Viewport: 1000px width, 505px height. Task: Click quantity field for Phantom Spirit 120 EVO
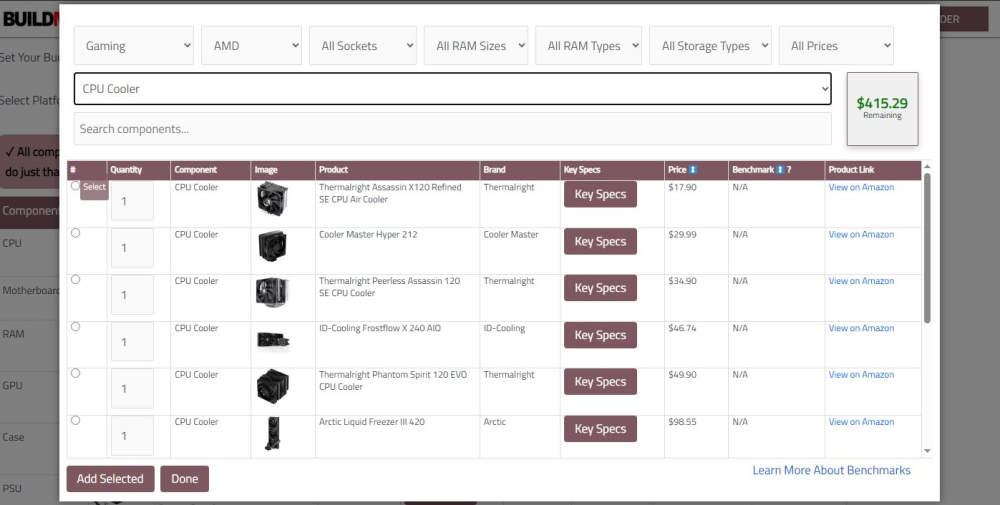pos(132,388)
